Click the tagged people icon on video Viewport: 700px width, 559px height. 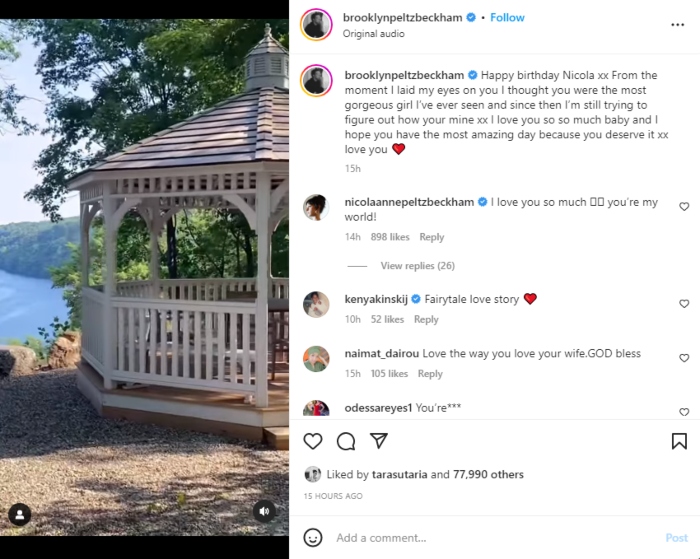tap(19, 514)
